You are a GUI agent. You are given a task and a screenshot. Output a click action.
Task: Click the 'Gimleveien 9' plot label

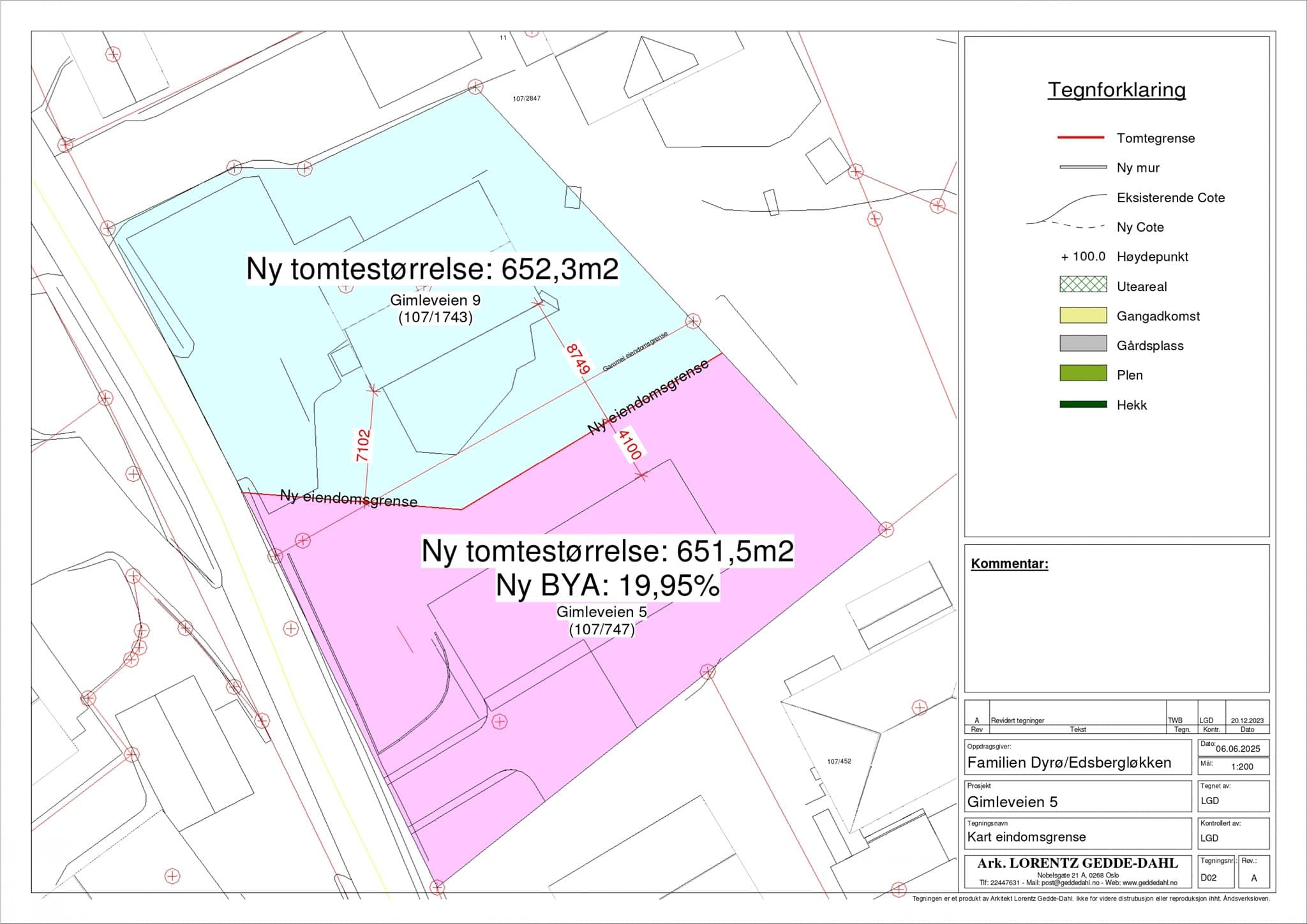435,300
